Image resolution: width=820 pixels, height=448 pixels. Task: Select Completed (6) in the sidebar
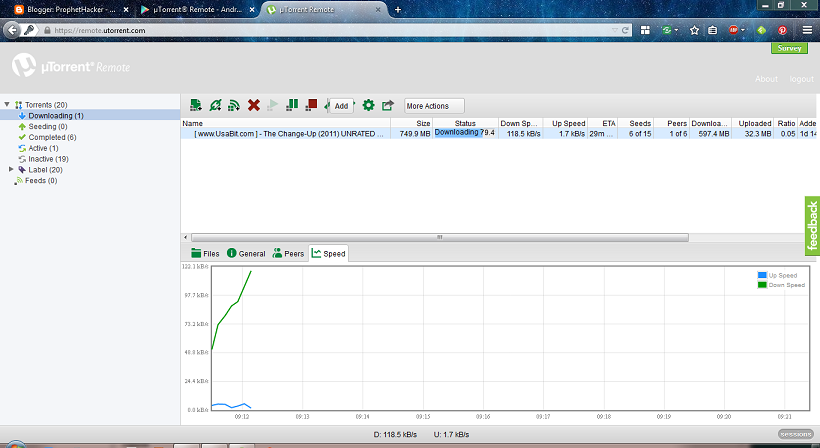tap(52, 137)
